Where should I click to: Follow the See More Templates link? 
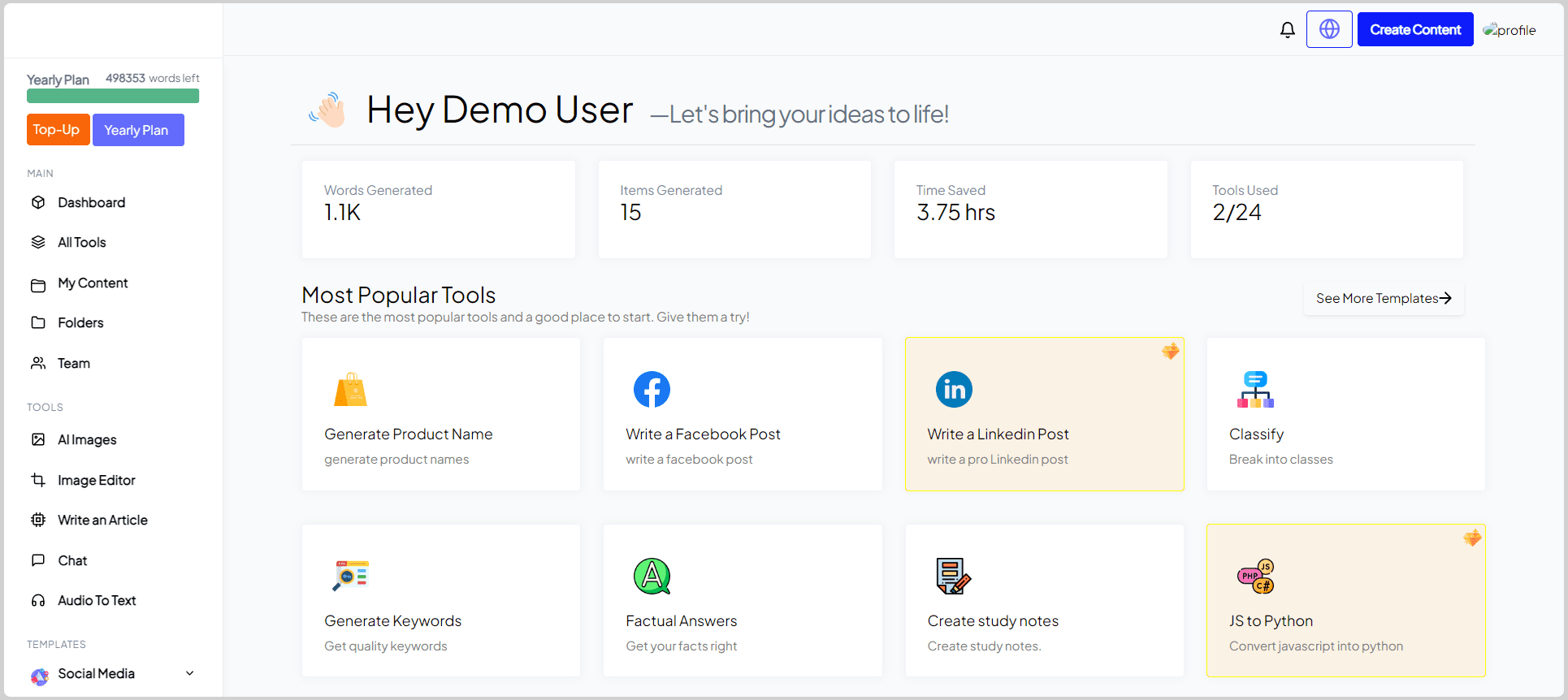pyautogui.click(x=1383, y=298)
